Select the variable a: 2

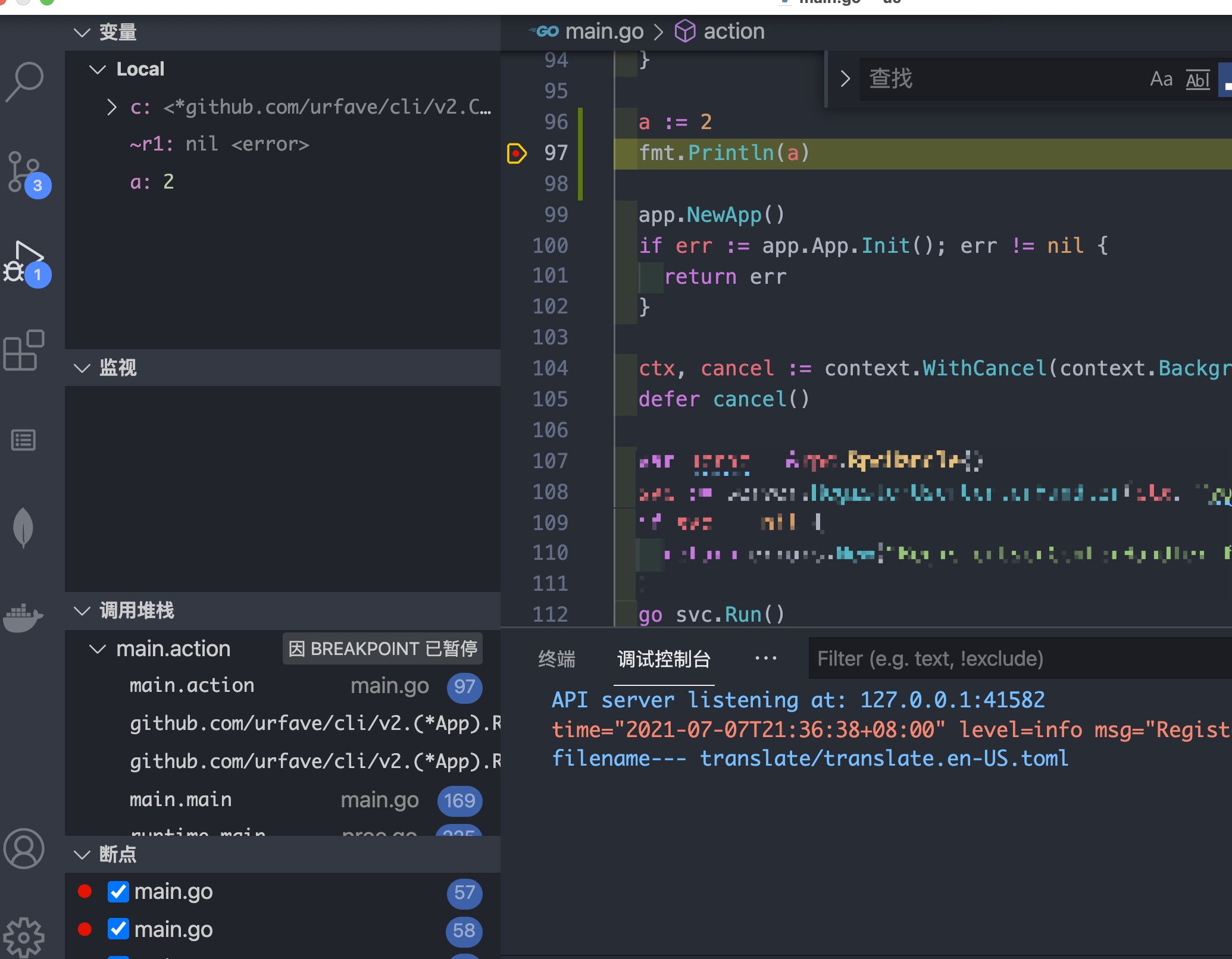pos(283,182)
